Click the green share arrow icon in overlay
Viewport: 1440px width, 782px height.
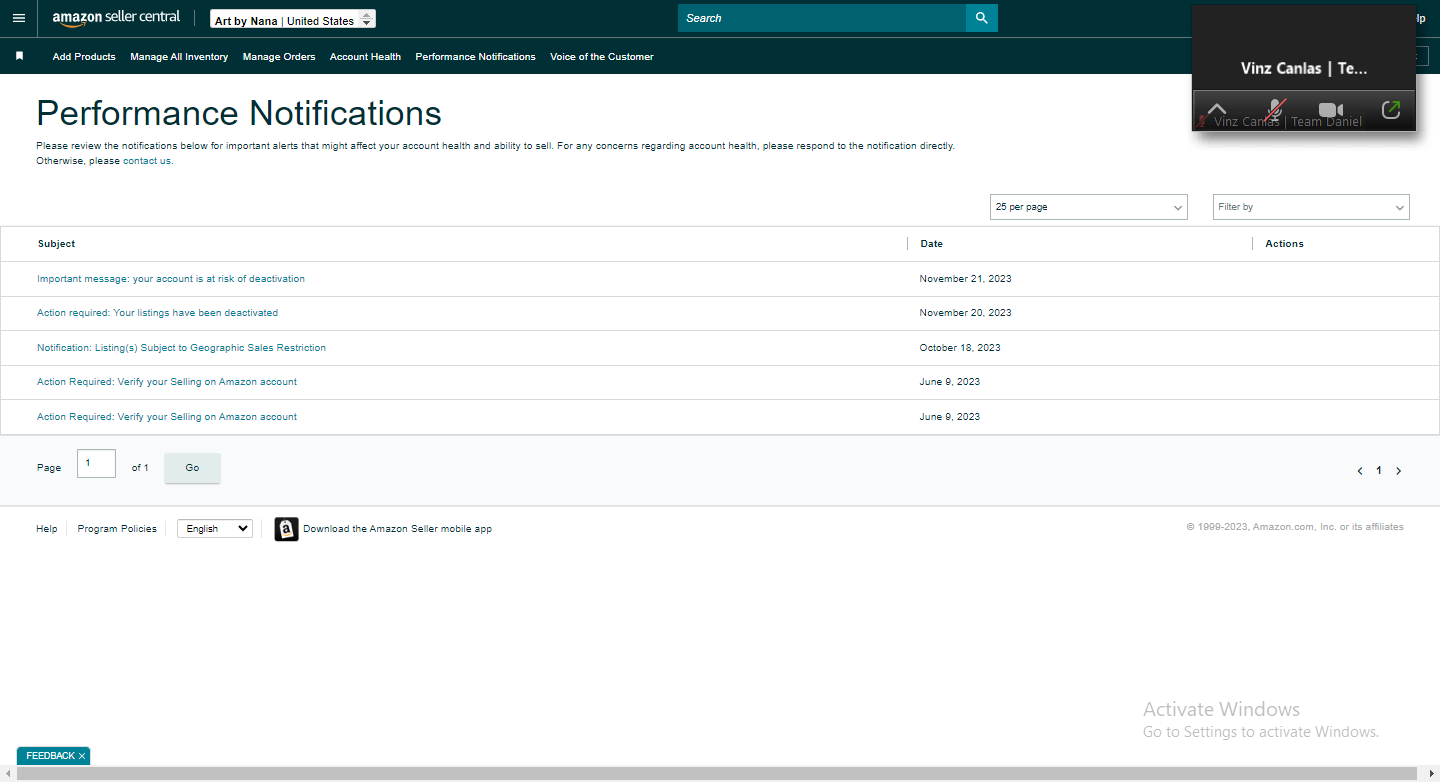coord(1390,110)
